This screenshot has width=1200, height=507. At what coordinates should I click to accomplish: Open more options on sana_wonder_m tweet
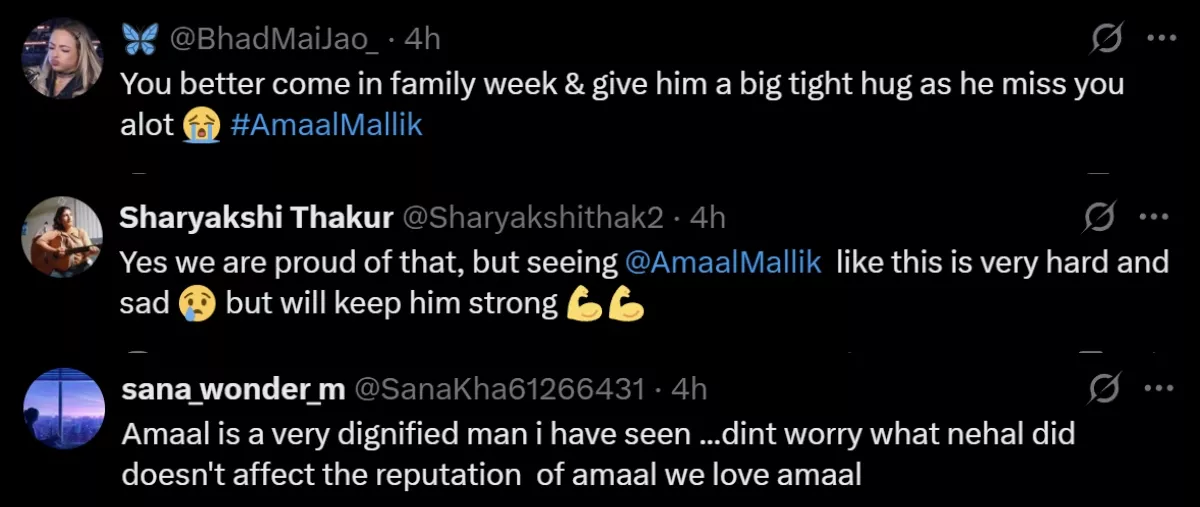coord(1159,388)
